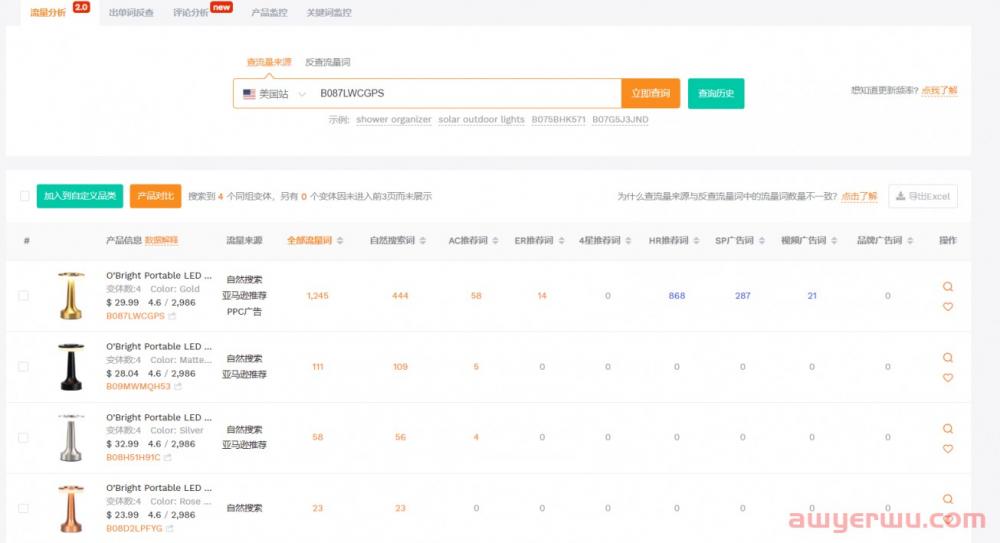Image resolution: width=1000 pixels, height=543 pixels.
Task: Click the 立即查询 search button
Action: click(650, 94)
